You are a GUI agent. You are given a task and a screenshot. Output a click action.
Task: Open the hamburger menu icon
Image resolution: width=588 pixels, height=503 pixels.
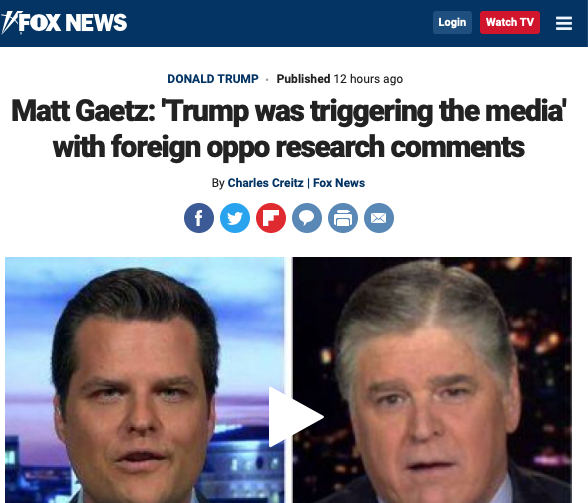tap(564, 23)
